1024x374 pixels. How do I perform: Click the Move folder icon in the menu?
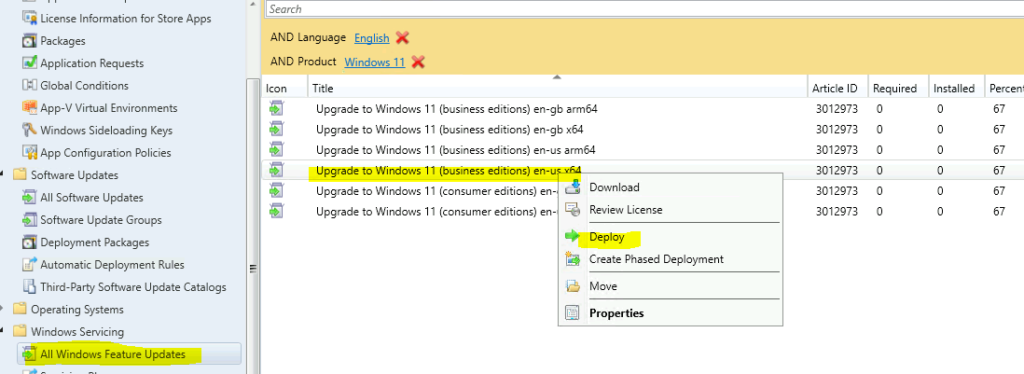(573, 286)
